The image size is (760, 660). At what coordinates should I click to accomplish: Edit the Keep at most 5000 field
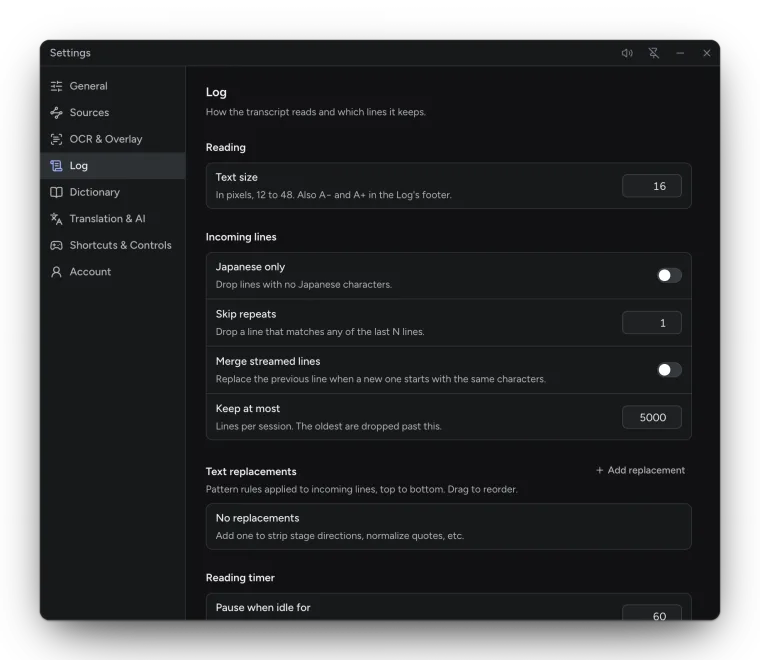click(x=651, y=417)
